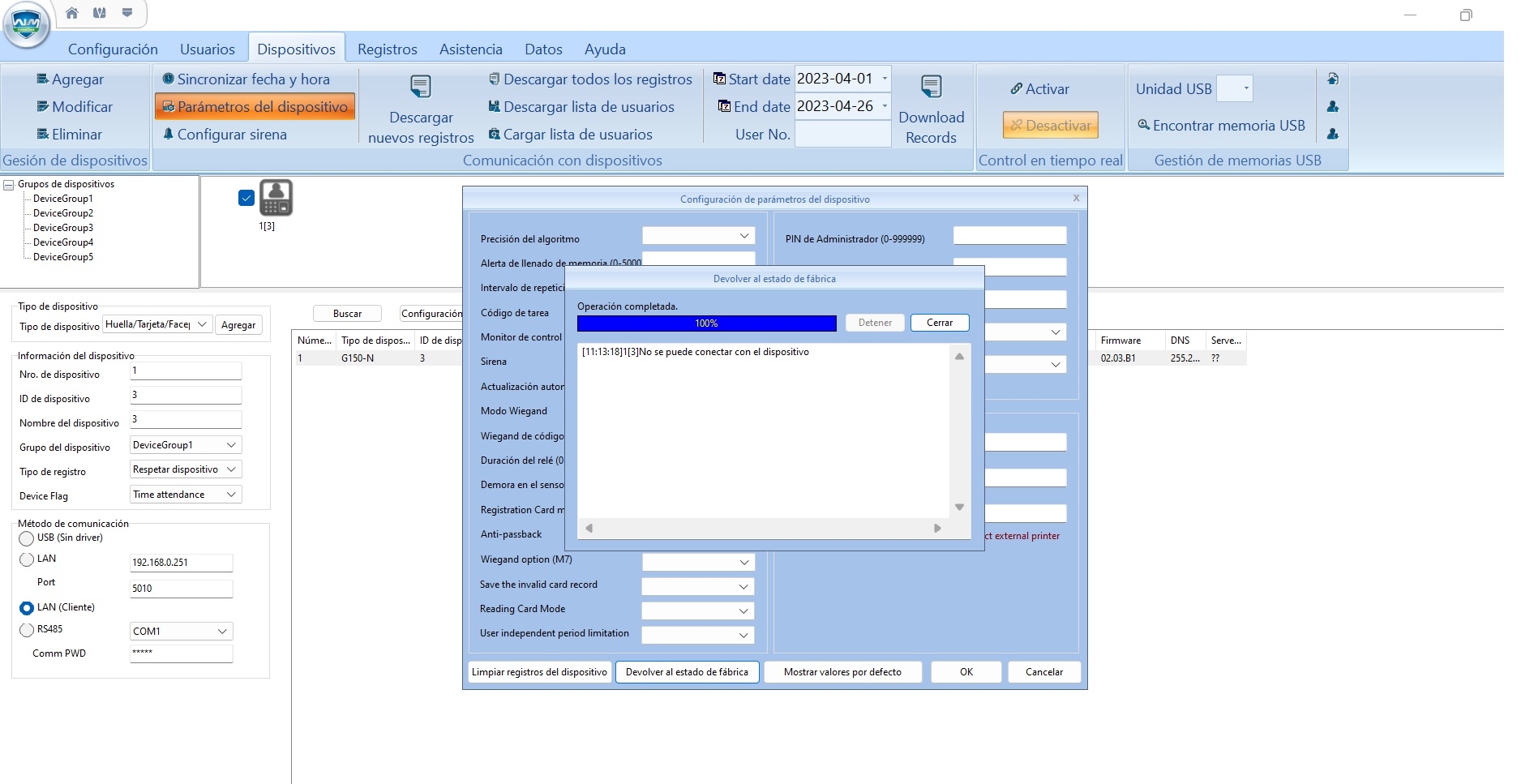Open the COM1 port dropdown

222,632
